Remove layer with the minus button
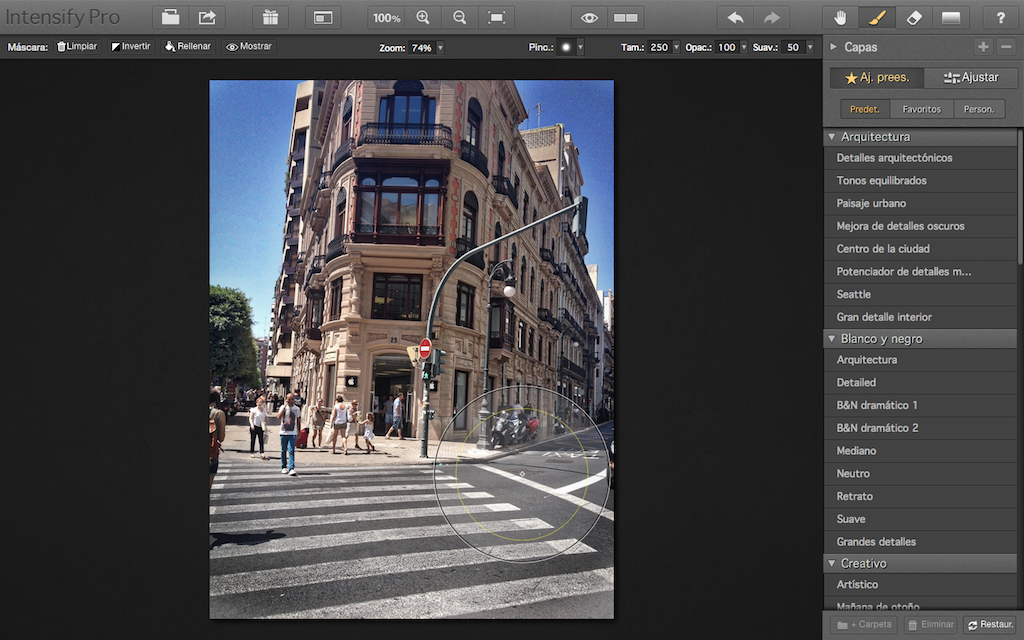Viewport: 1024px width, 640px height. 1006,46
